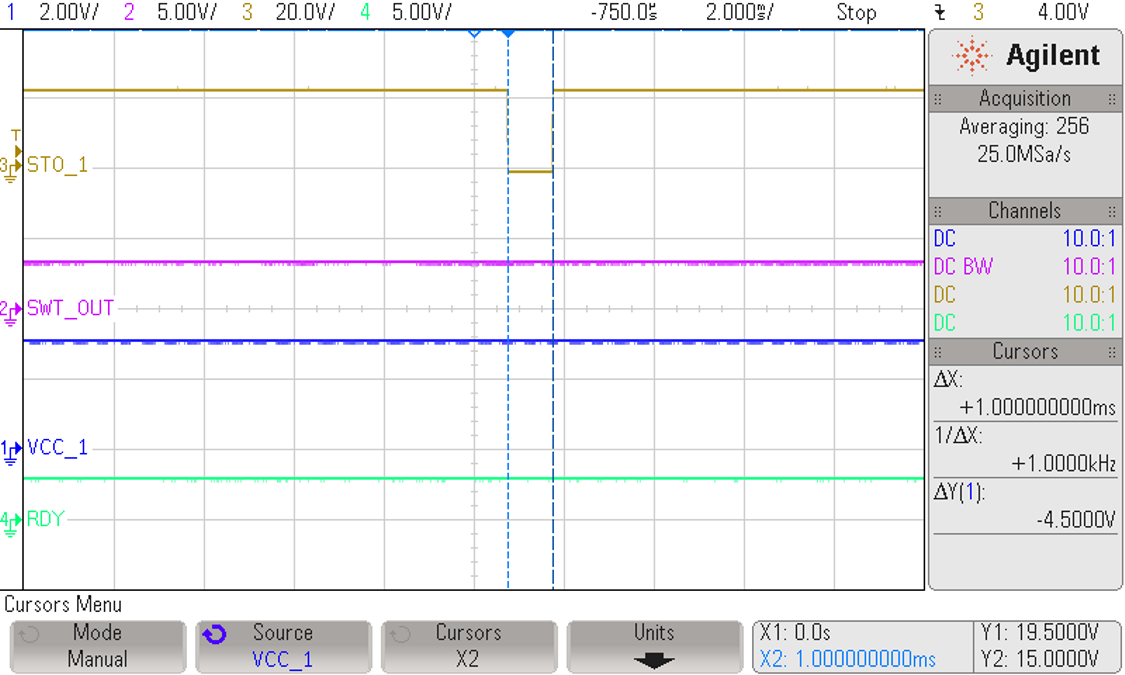Click the channel 4 ground marker
The width and height of the screenshot is (1125, 675).
pyautogui.click(x=12, y=519)
